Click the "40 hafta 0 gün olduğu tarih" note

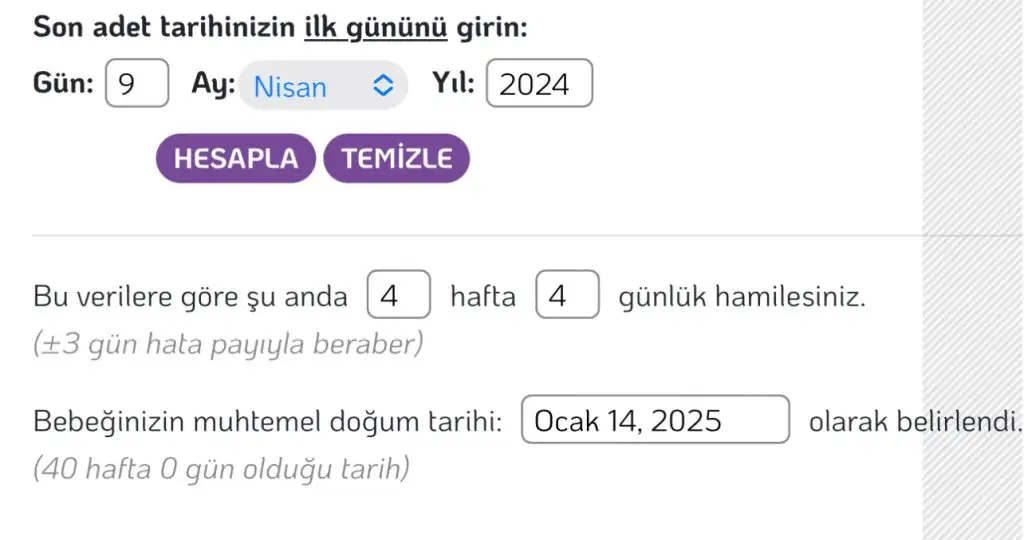(x=221, y=467)
